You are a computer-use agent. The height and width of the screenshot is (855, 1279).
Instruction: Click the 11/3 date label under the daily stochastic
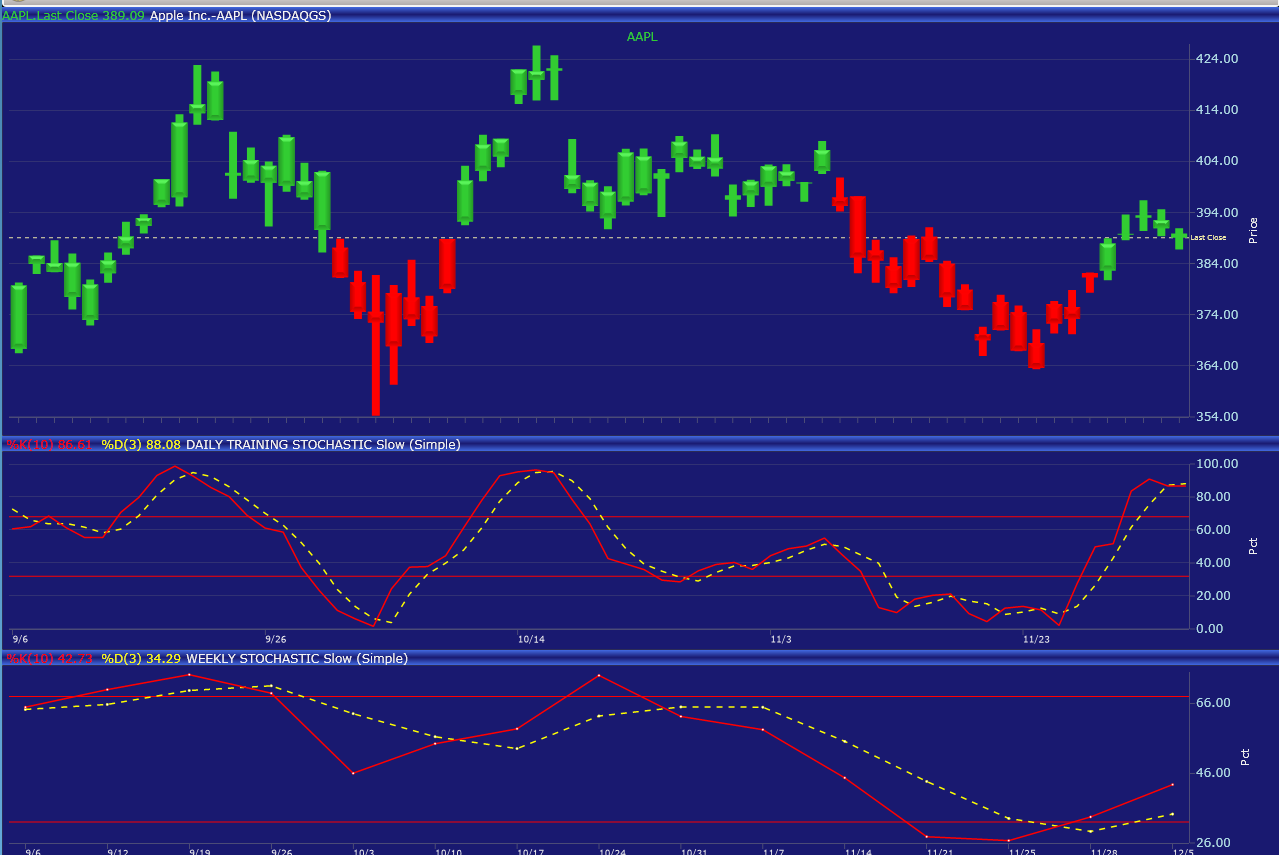point(782,638)
